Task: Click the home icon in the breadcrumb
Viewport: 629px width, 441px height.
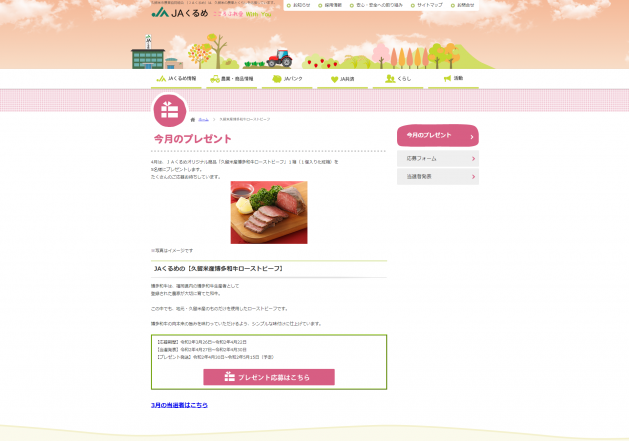Action: (x=193, y=120)
